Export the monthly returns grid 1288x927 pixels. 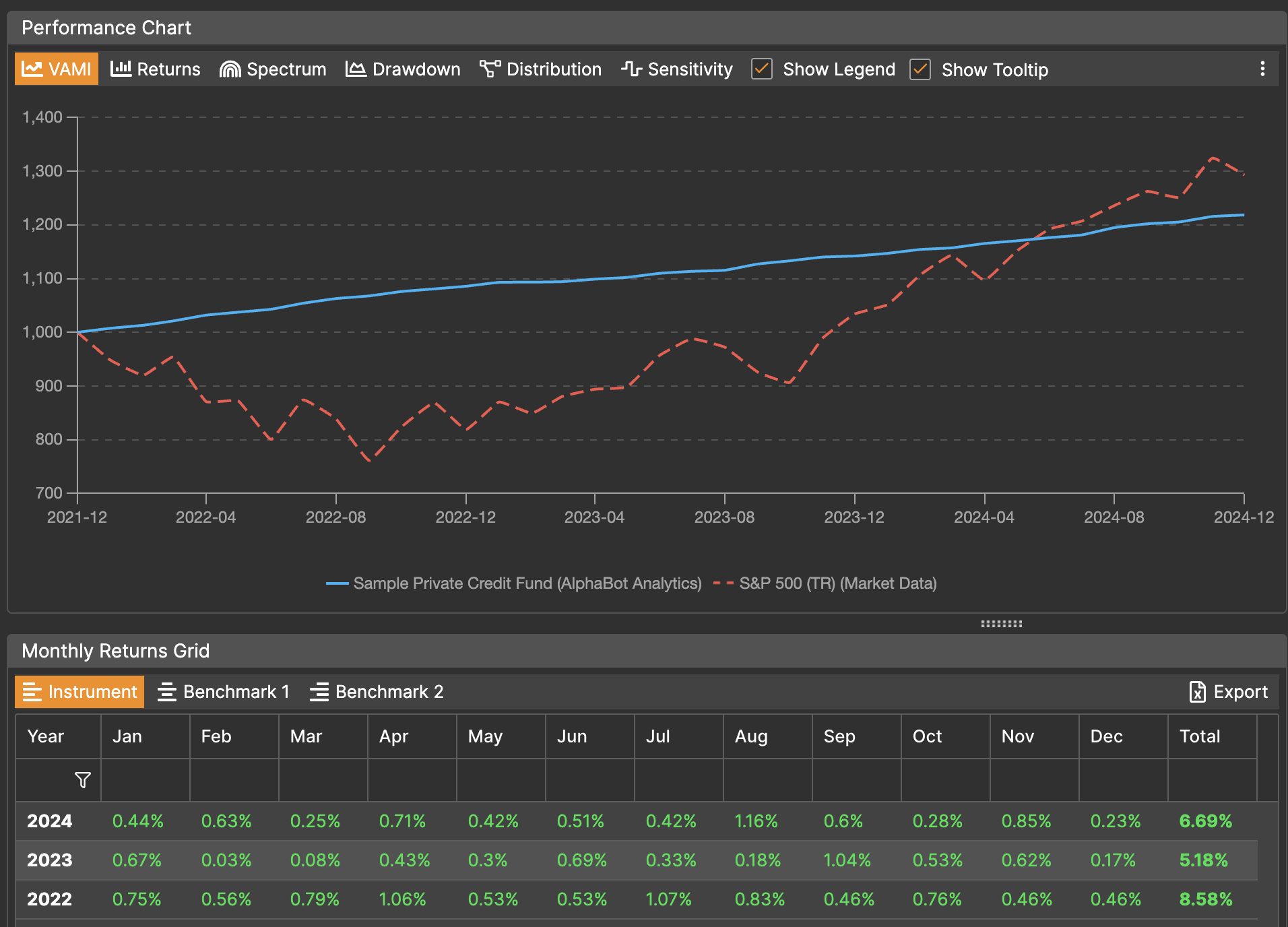pyautogui.click(x=1229, y=692)
